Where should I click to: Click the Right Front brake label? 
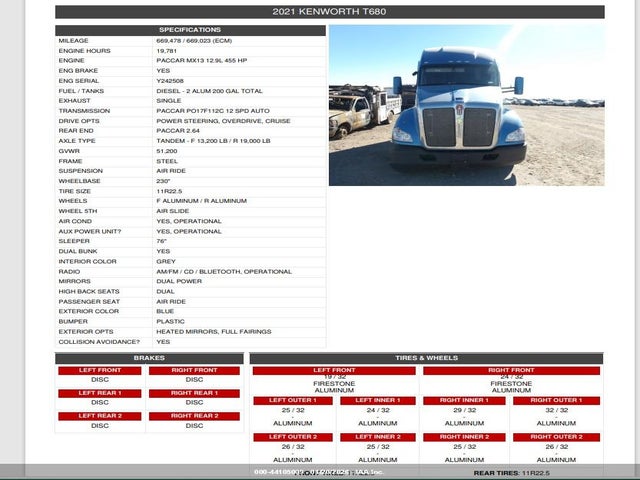coord(194,370)
